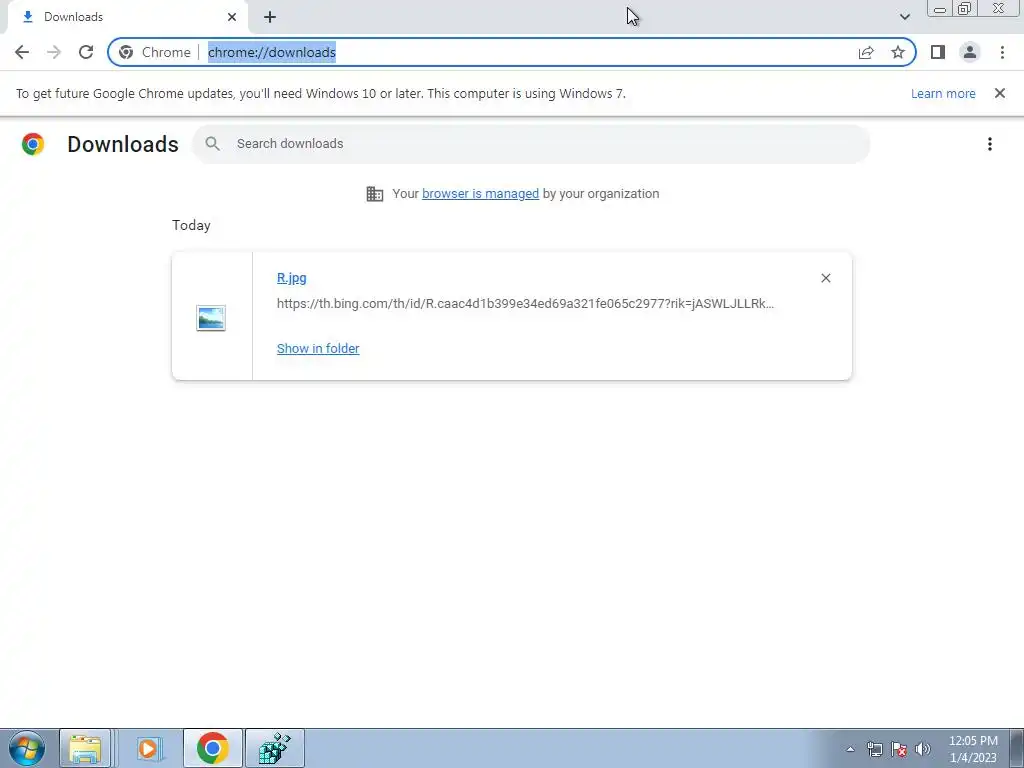Show hidden tray icons arrow
This screenshot has width=1024, height=768.
coord(850,749)
